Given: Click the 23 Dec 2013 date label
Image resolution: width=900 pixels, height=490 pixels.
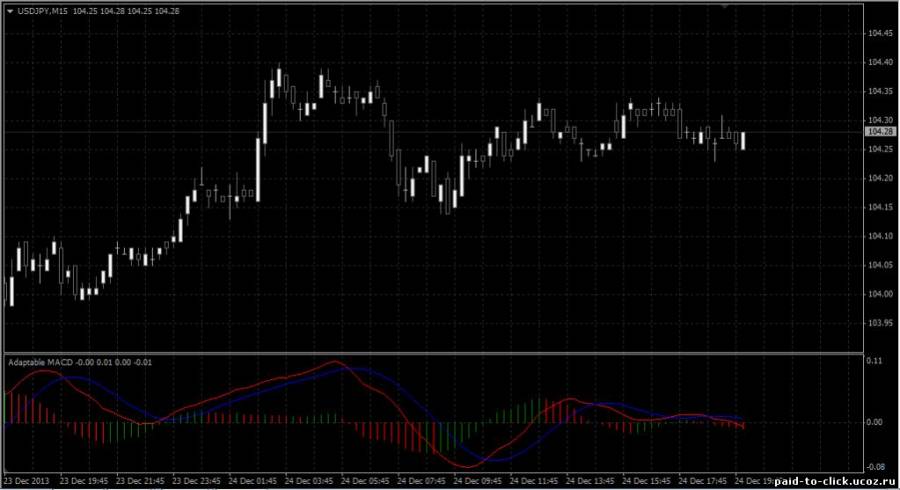Looking at the screenshot, I should point(28,481).
